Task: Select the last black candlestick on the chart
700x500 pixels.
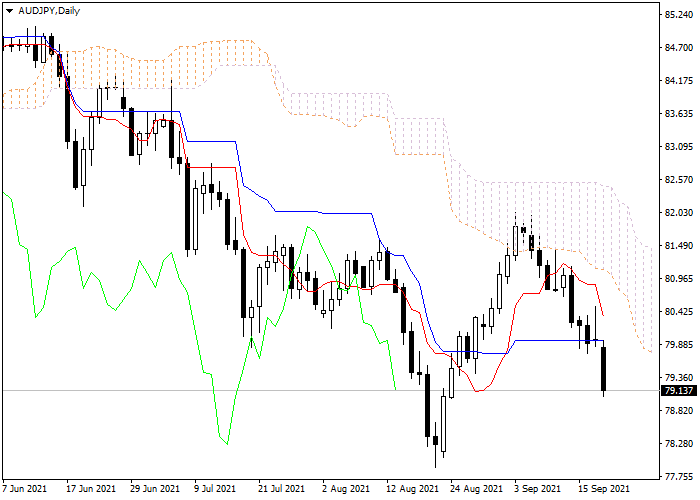Action: [x=604, y=369]
